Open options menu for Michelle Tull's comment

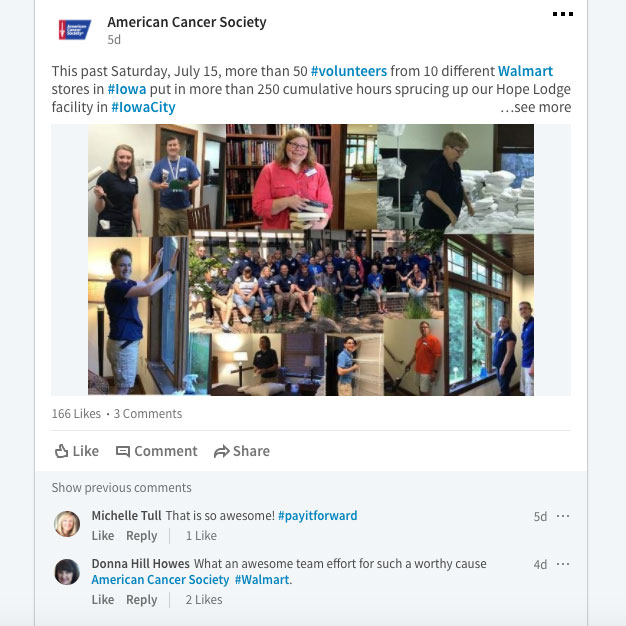(563, 516)
